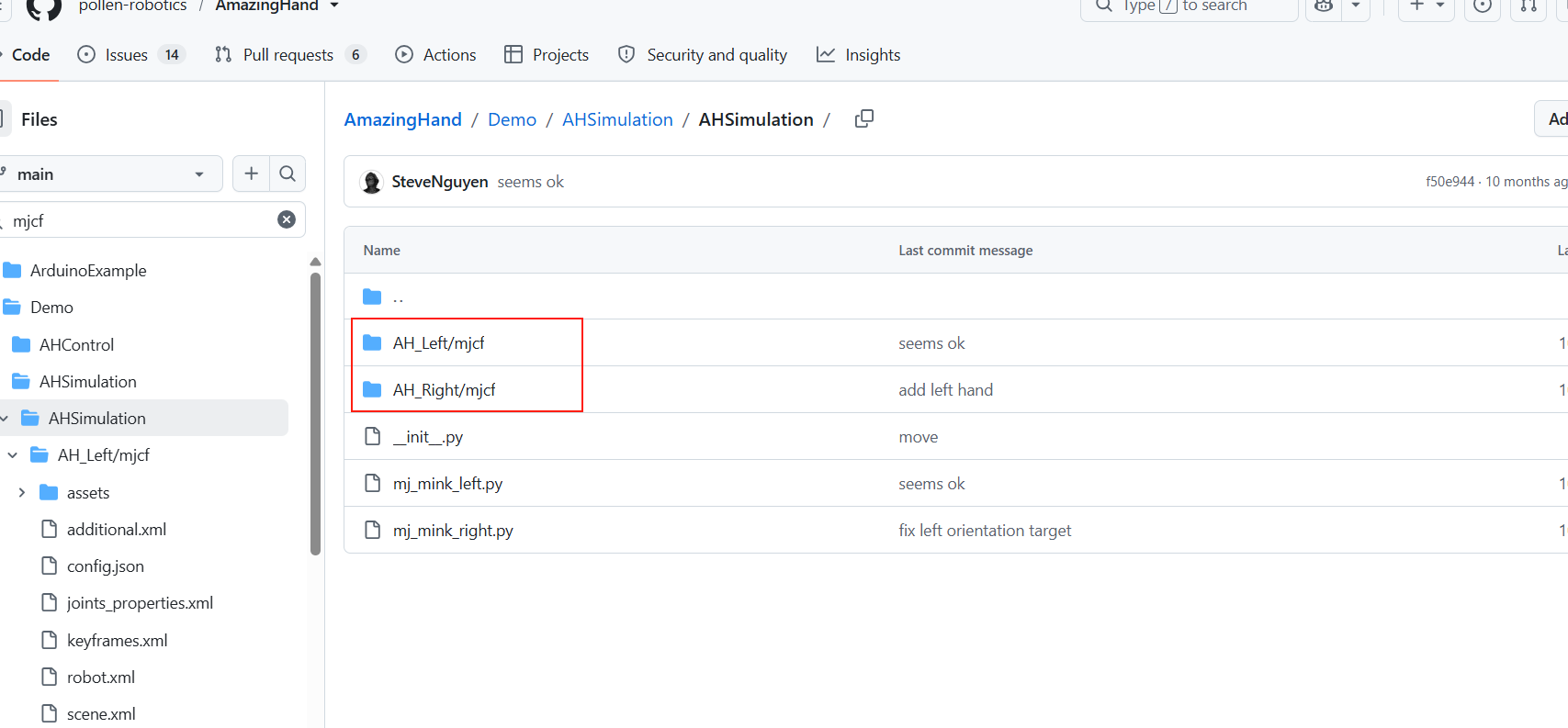
Task: Copy the file path icon beside breadcrumbs
Action: click(863, 119)
